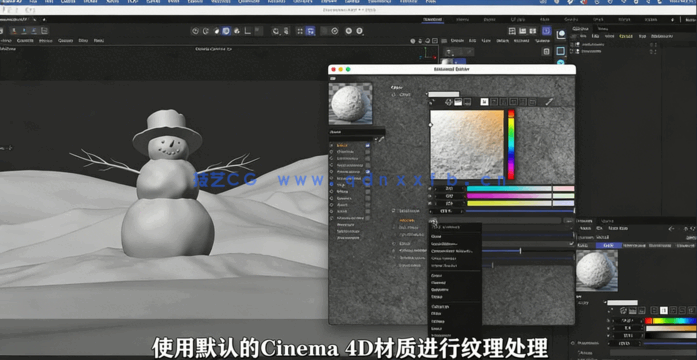
Task: Click the blue highlighted round icon in top toolbar
Action: [226, 31]
